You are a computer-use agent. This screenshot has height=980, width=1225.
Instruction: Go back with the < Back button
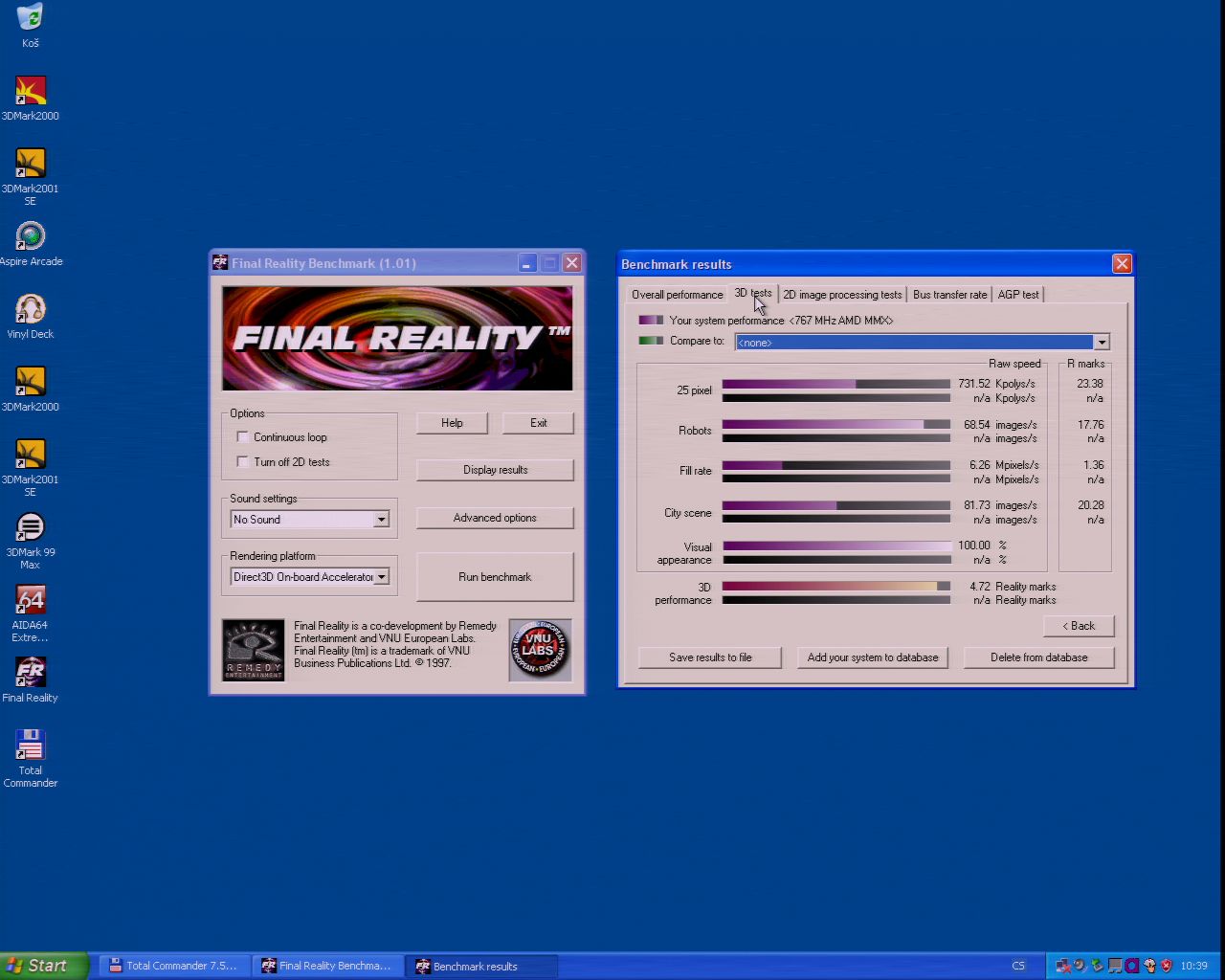click(1079, 626)
